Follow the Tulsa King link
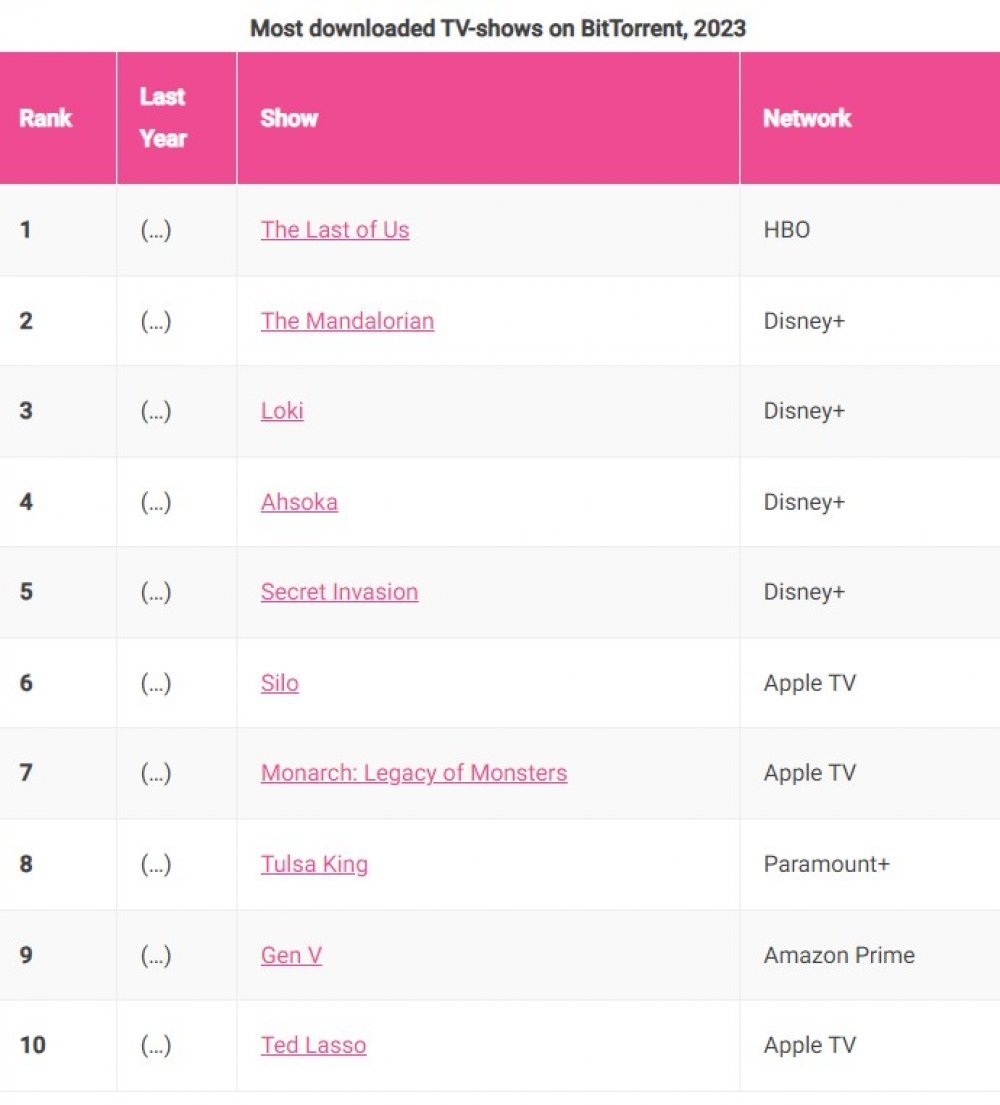1000x1105 pixels. pyautogui.click(x=314, y=865)
